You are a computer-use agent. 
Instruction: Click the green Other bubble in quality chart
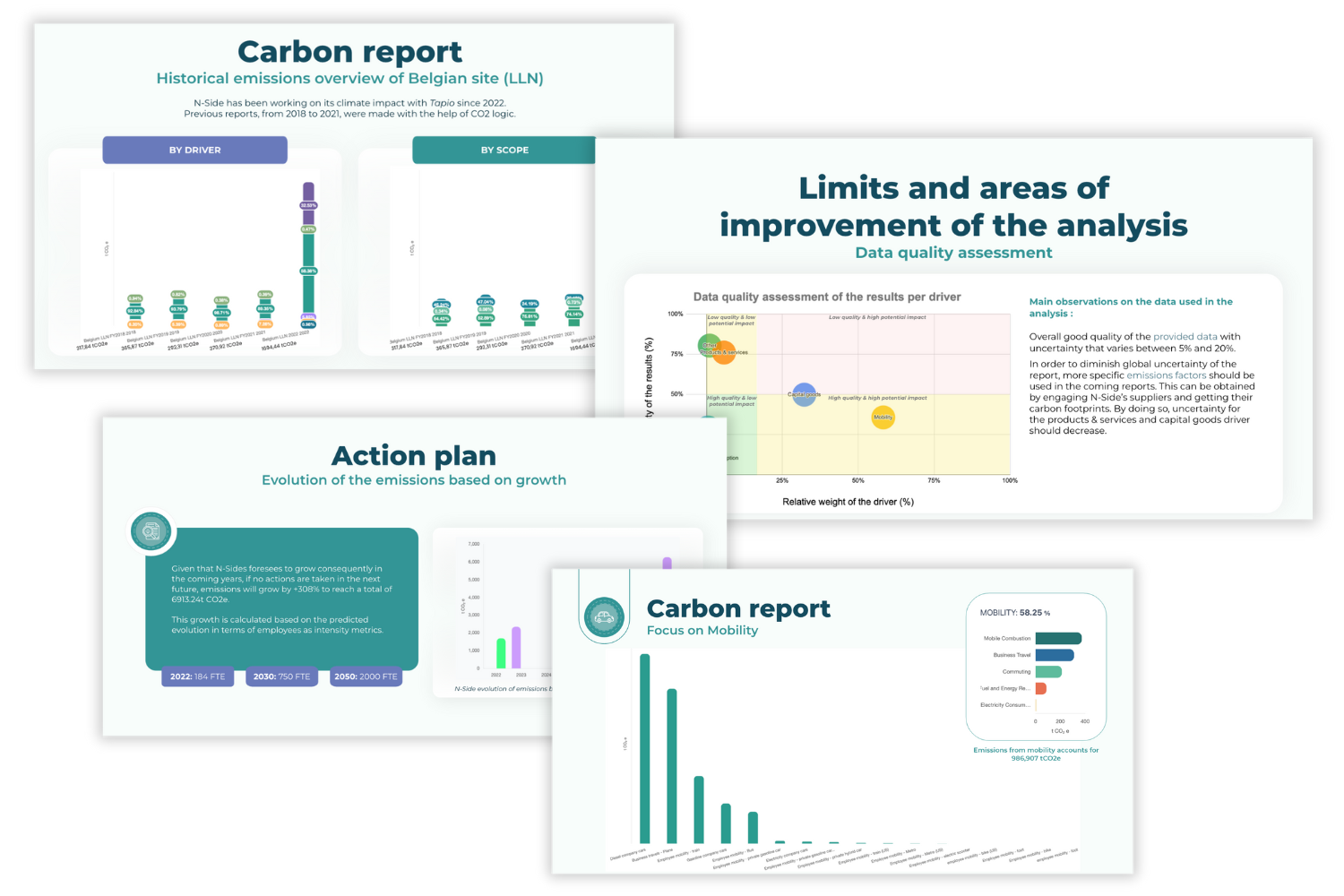(x=709, y=344)
